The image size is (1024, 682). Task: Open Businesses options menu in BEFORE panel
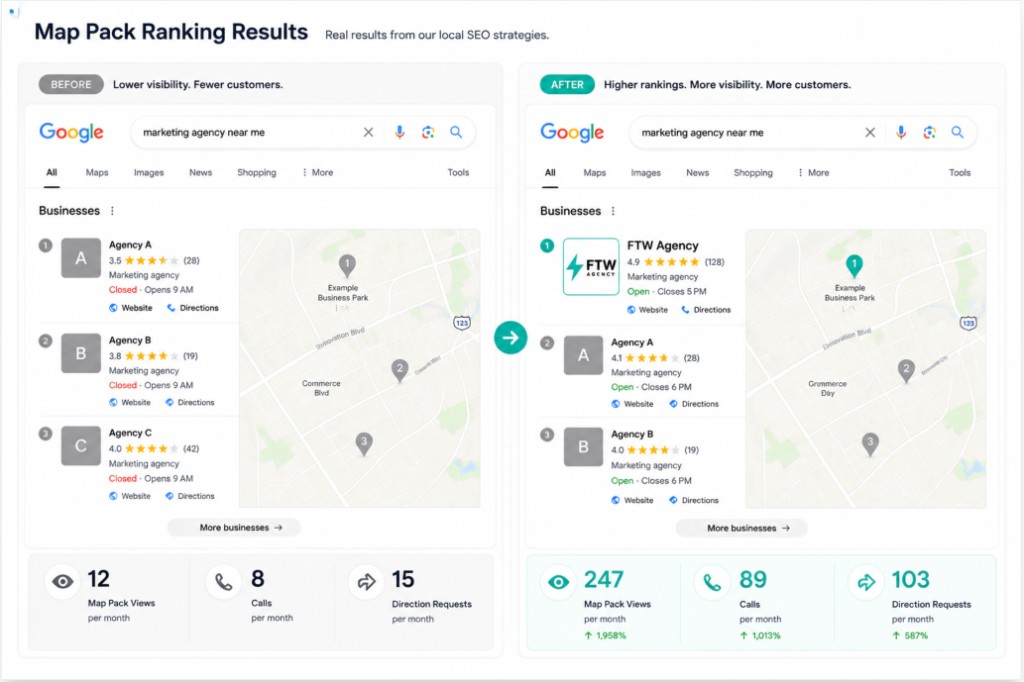pos(112,211)
